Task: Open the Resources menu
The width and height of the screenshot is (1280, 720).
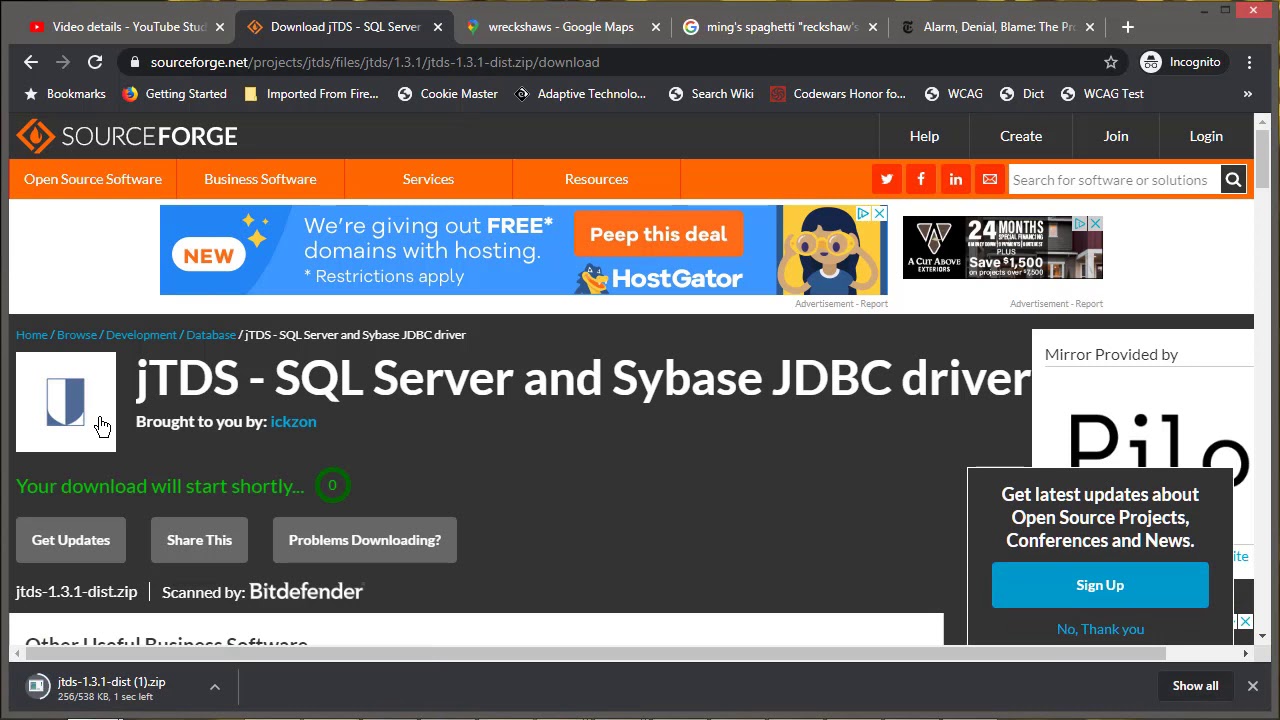Action: [596, 179]
